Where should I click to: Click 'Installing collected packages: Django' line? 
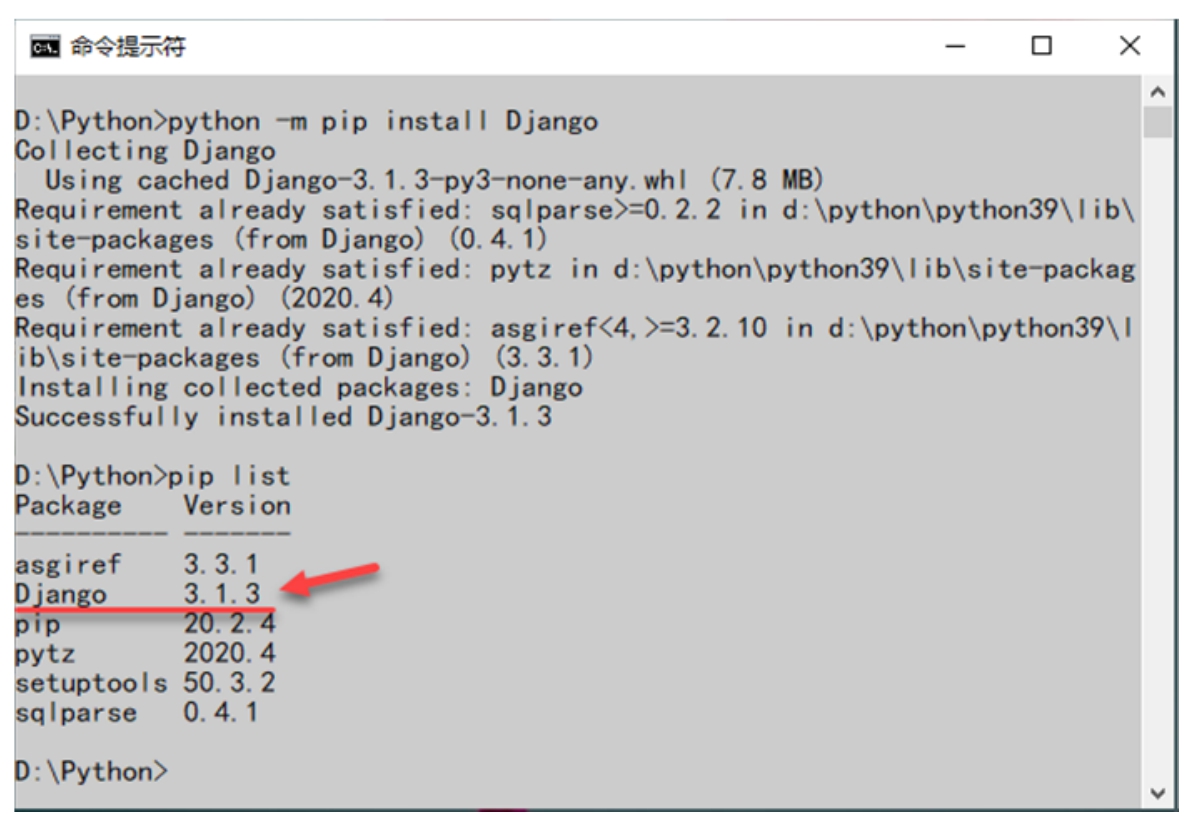coord(299,388)
